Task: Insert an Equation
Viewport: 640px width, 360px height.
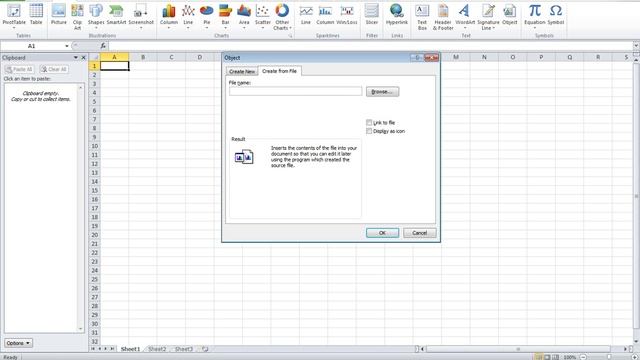Action: 535,15
